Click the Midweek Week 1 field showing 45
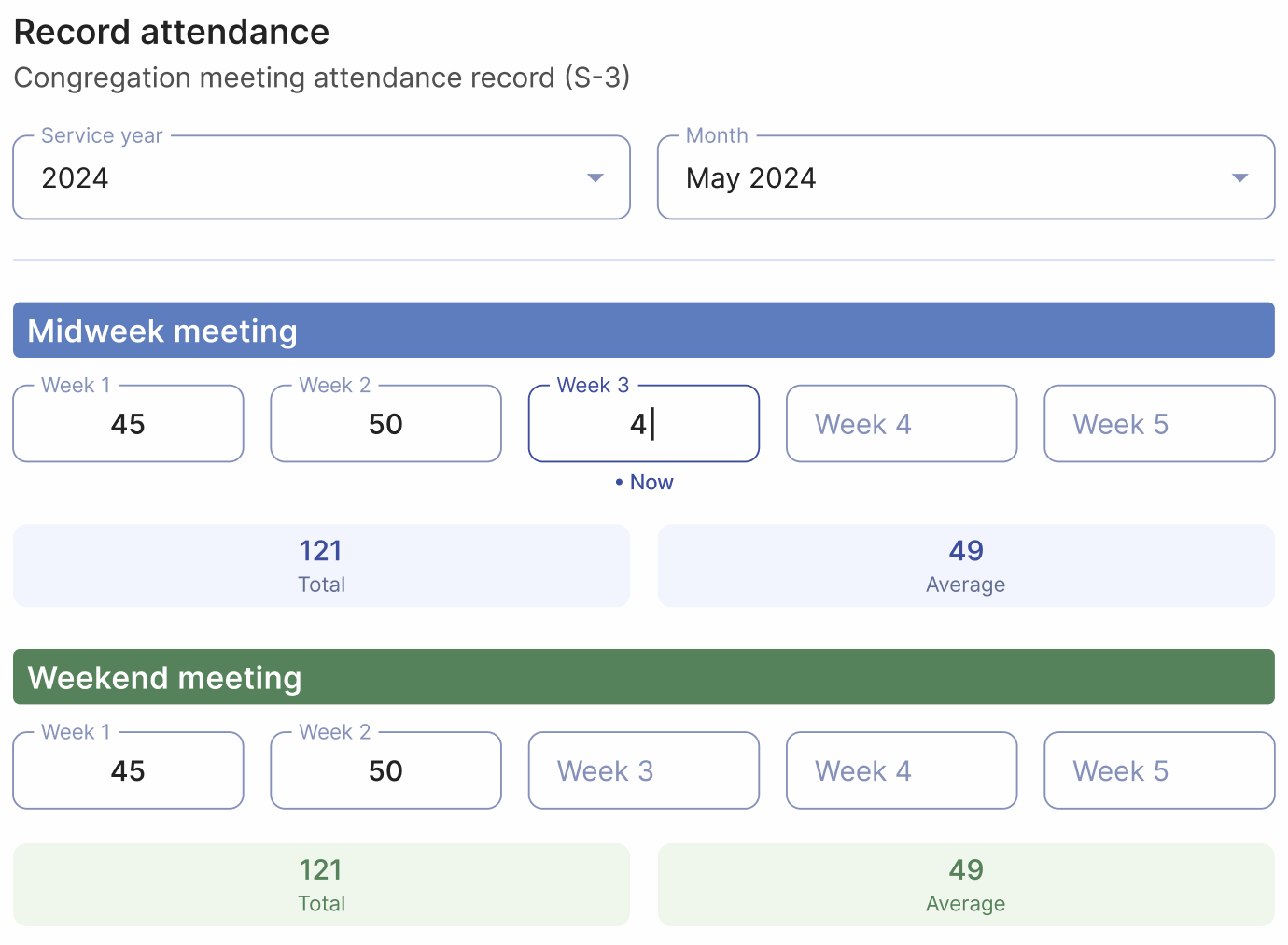Image resolution: width=1288 pixels, height=945 pixels. [128, 424]
